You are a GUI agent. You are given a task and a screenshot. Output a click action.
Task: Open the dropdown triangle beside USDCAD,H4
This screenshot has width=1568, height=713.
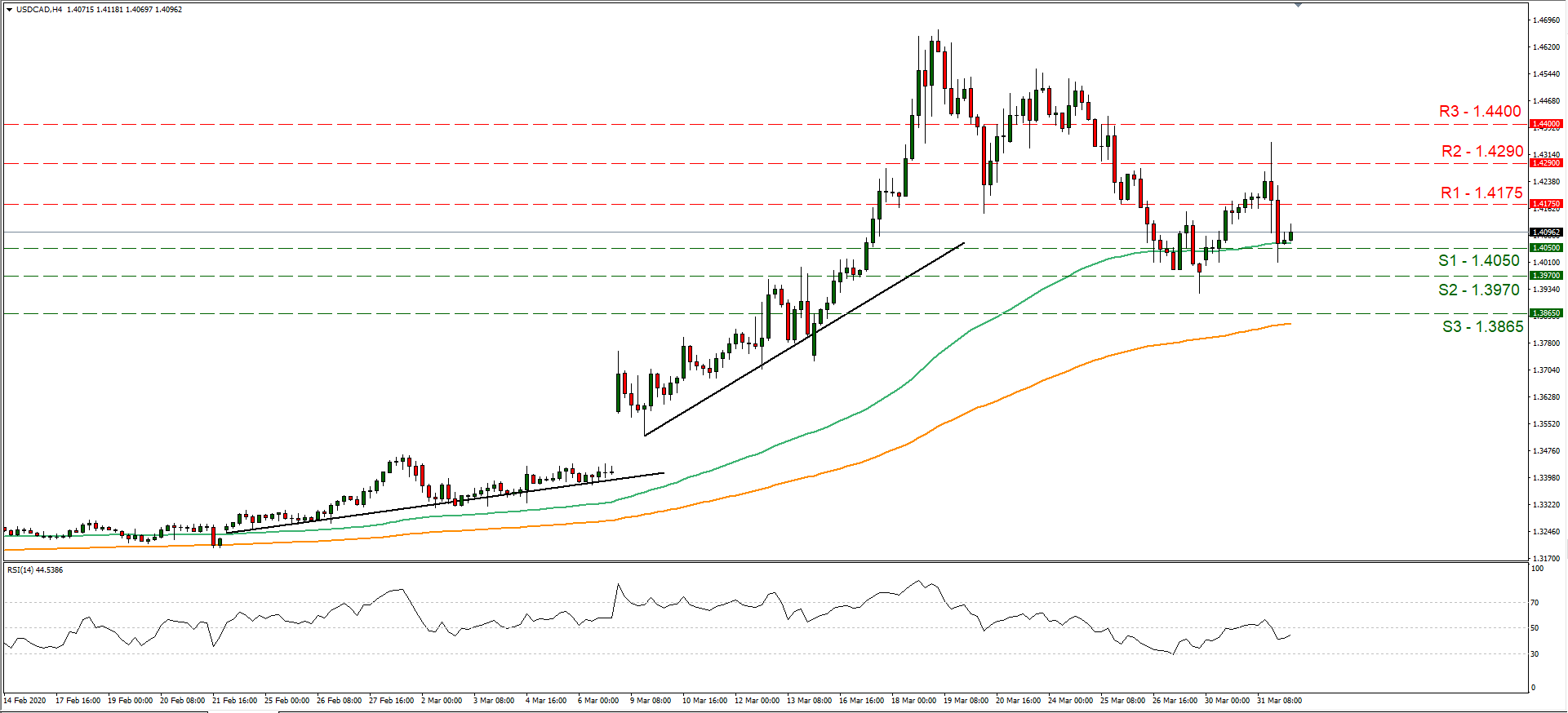(x=9, y=10)
